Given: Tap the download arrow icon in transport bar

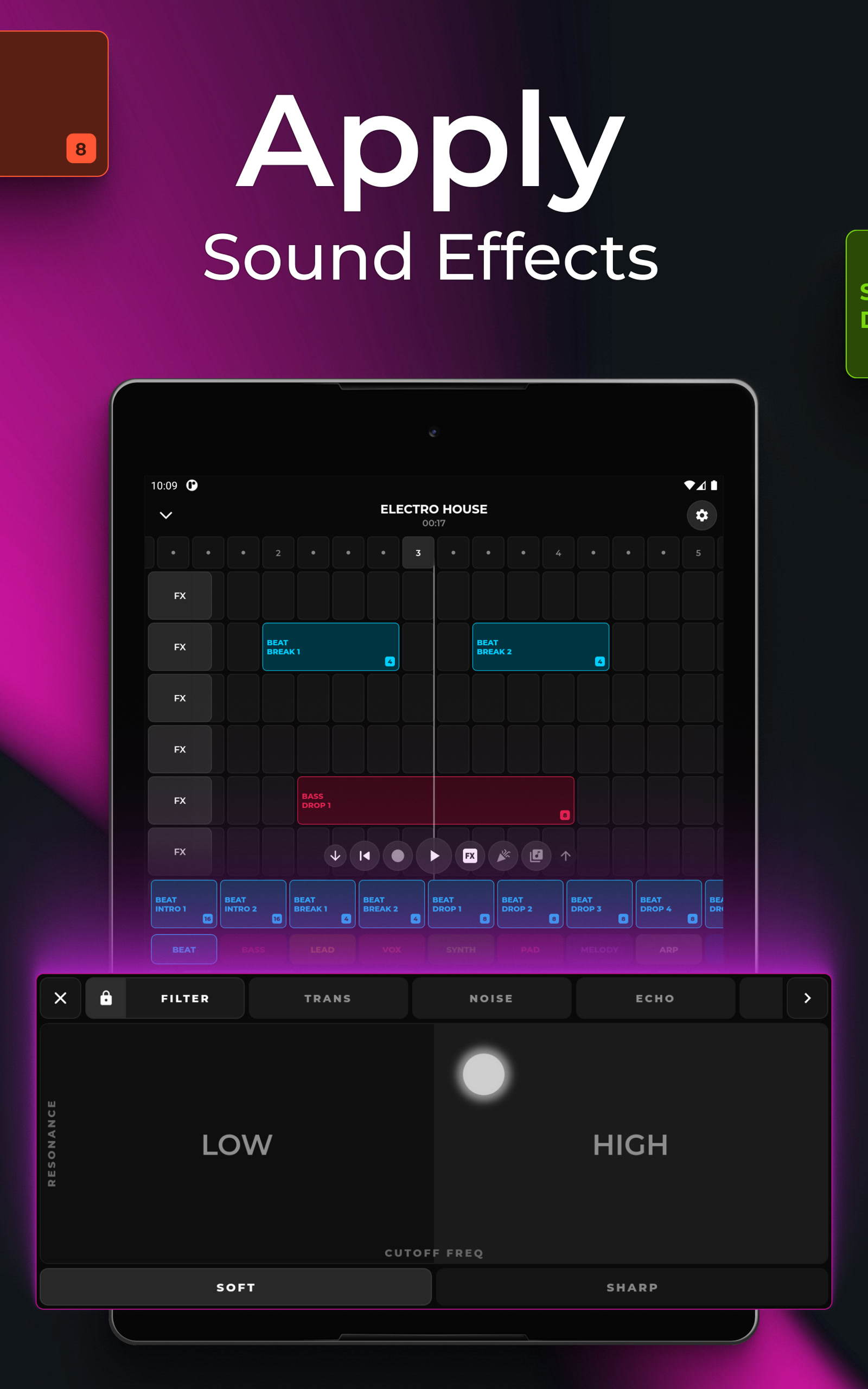Looking at the screenshot, I should 335,856.
